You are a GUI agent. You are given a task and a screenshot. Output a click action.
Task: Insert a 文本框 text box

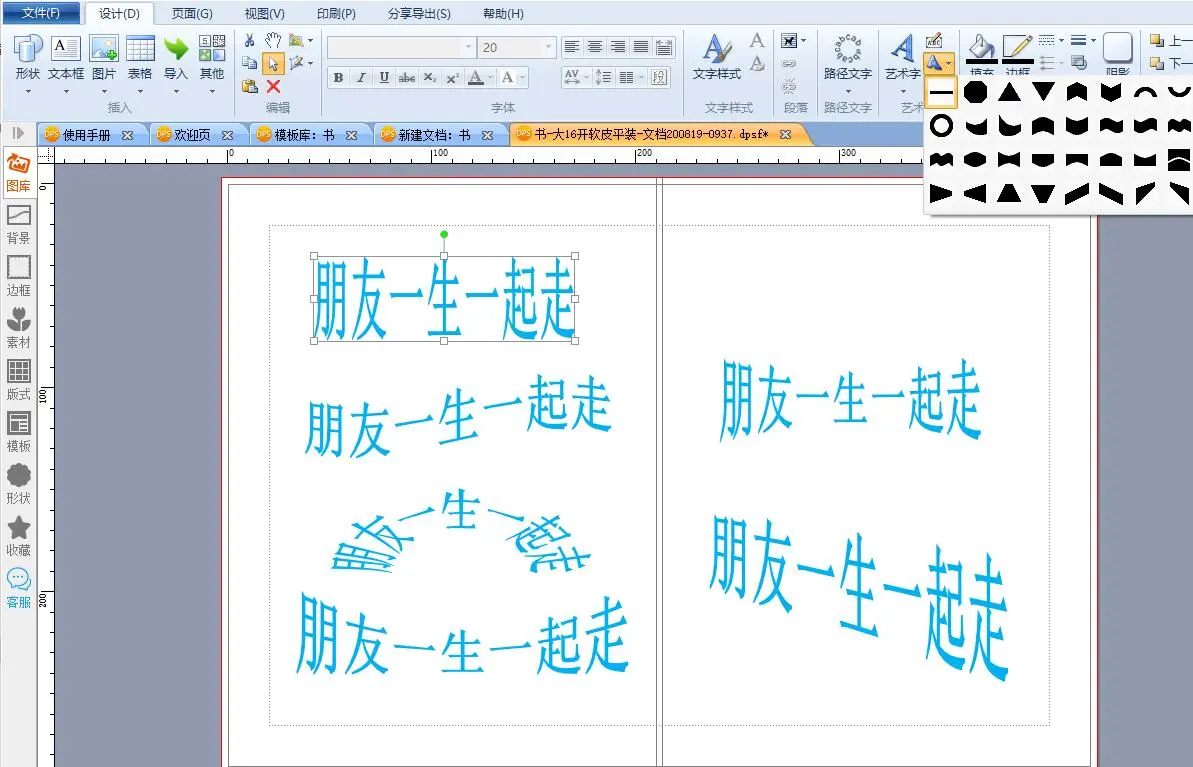(x=65, y=57)
